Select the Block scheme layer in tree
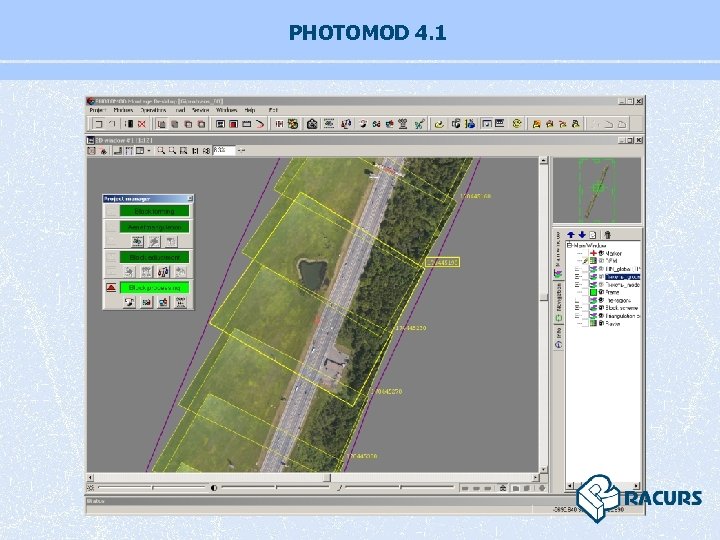This screenshot has height=540, width=720. point(622,308)
